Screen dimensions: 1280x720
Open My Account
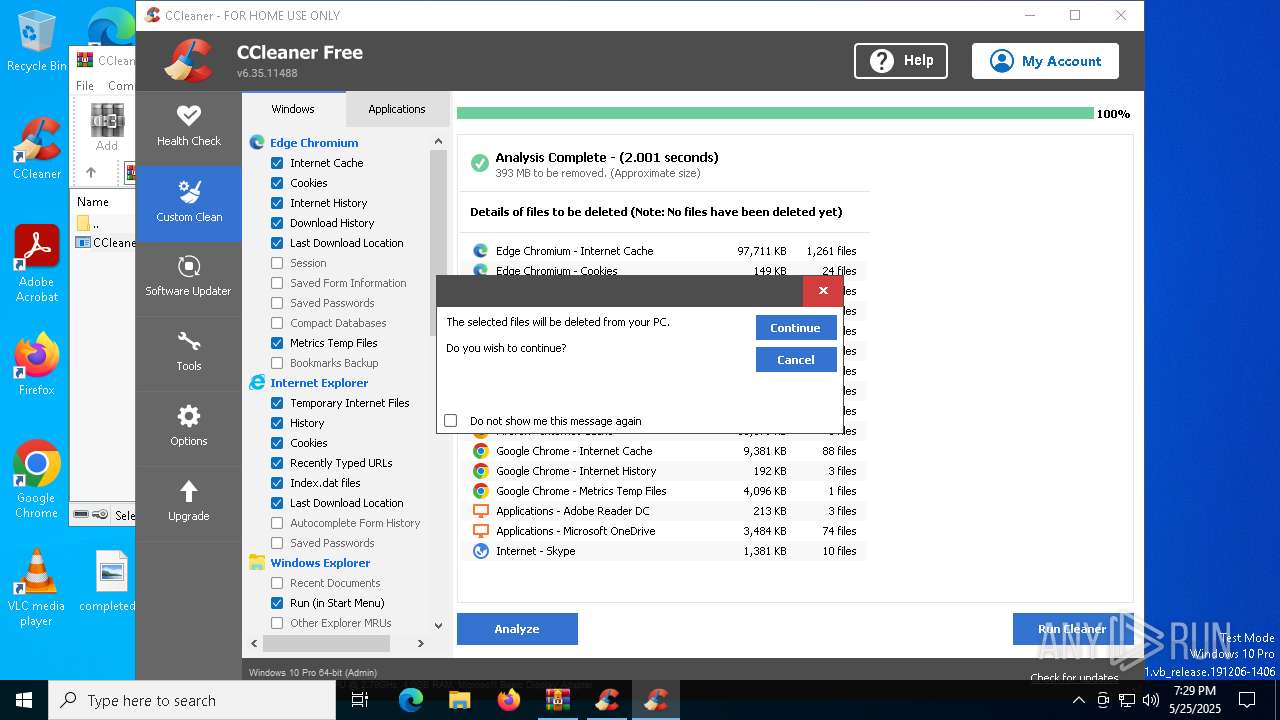(1045, 61)
